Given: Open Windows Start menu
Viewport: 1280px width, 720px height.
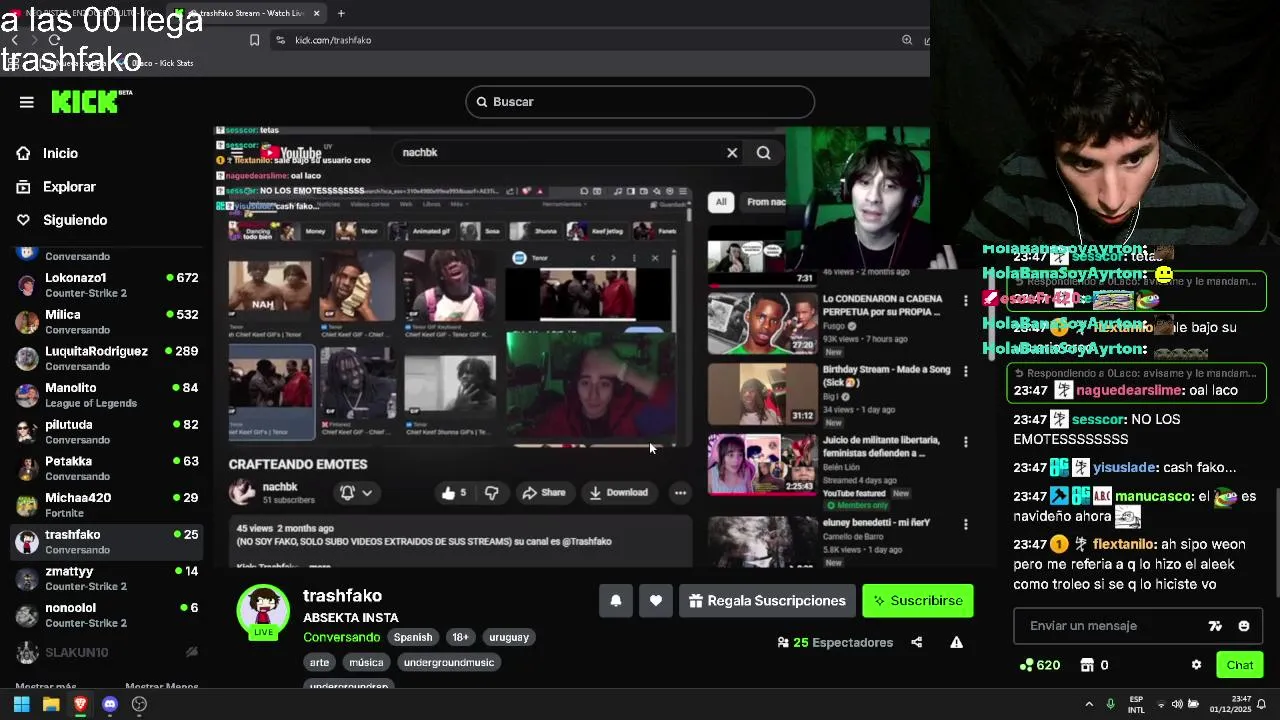Looking at the screenshot, I should pyautogui.click(x=21, y=704).
